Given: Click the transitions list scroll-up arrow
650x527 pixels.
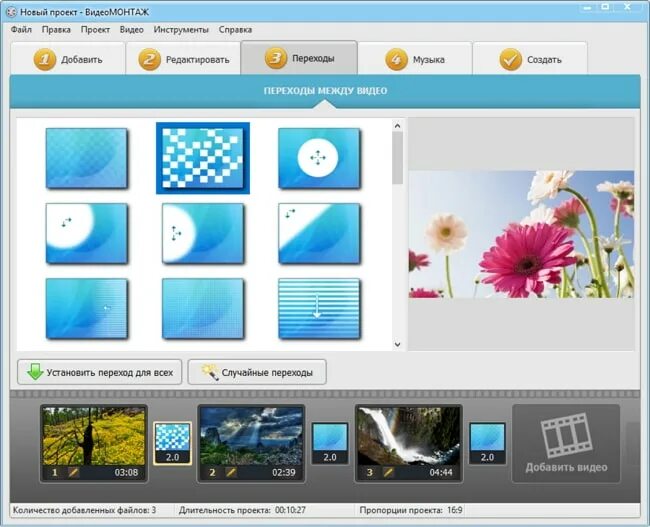Looking at the screenshot, I should [x=398, y=126].
